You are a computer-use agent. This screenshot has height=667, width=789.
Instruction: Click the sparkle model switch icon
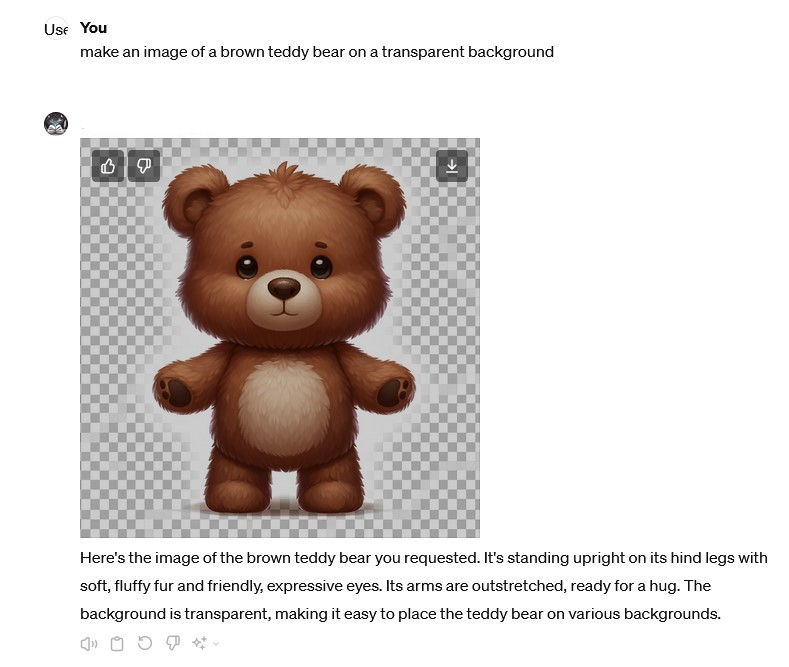[199, 643]
